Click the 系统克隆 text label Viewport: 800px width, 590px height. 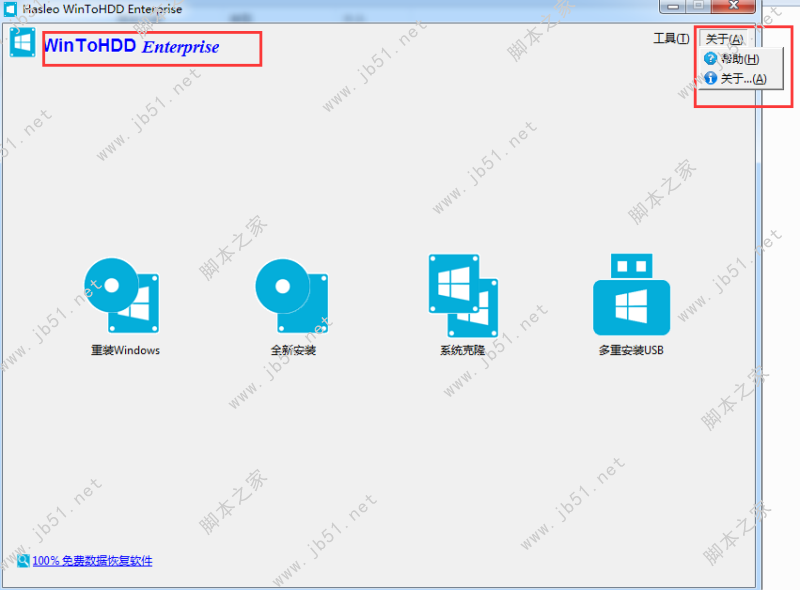[462, 350]
